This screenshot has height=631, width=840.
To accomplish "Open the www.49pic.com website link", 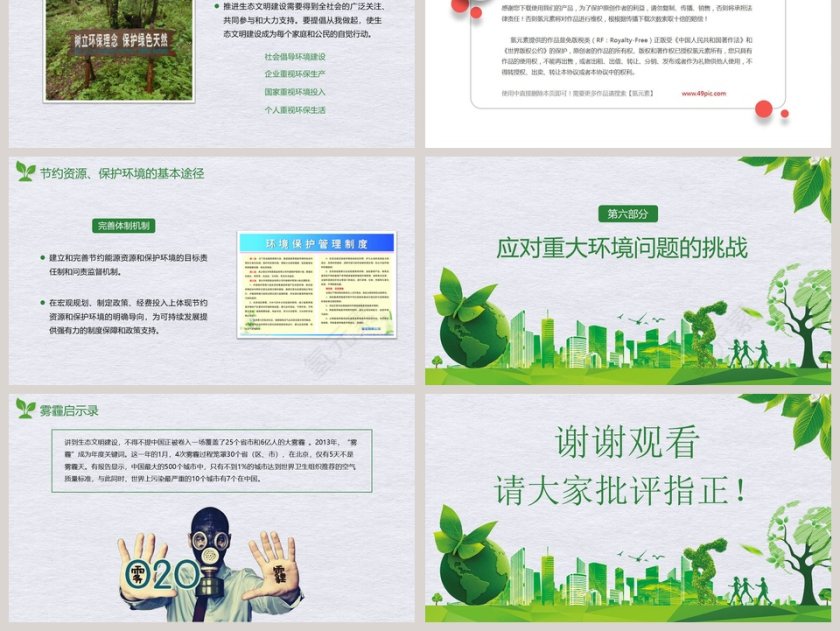I will (x=702, y=93).
